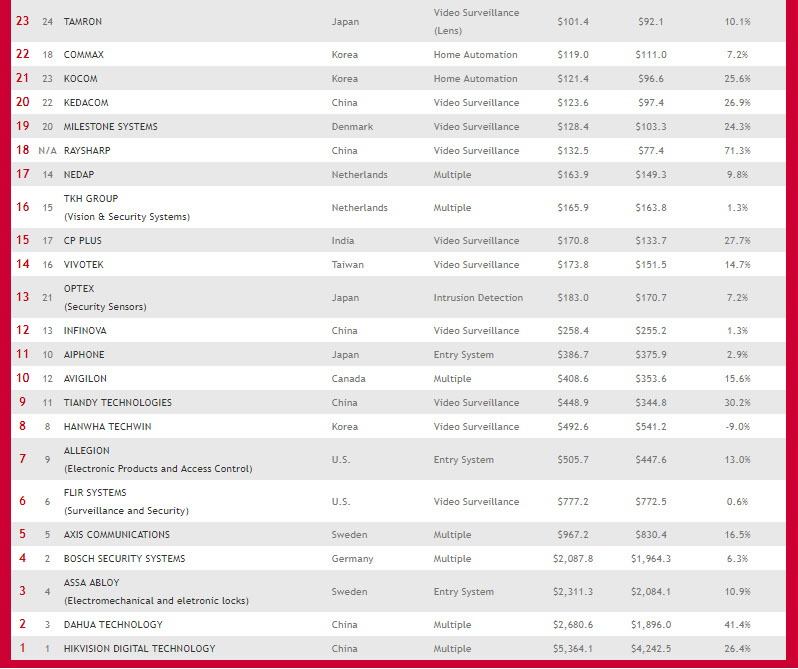Select the India country cell for CP PLUS
Screen dimensions: 798x669
[343, 240]
